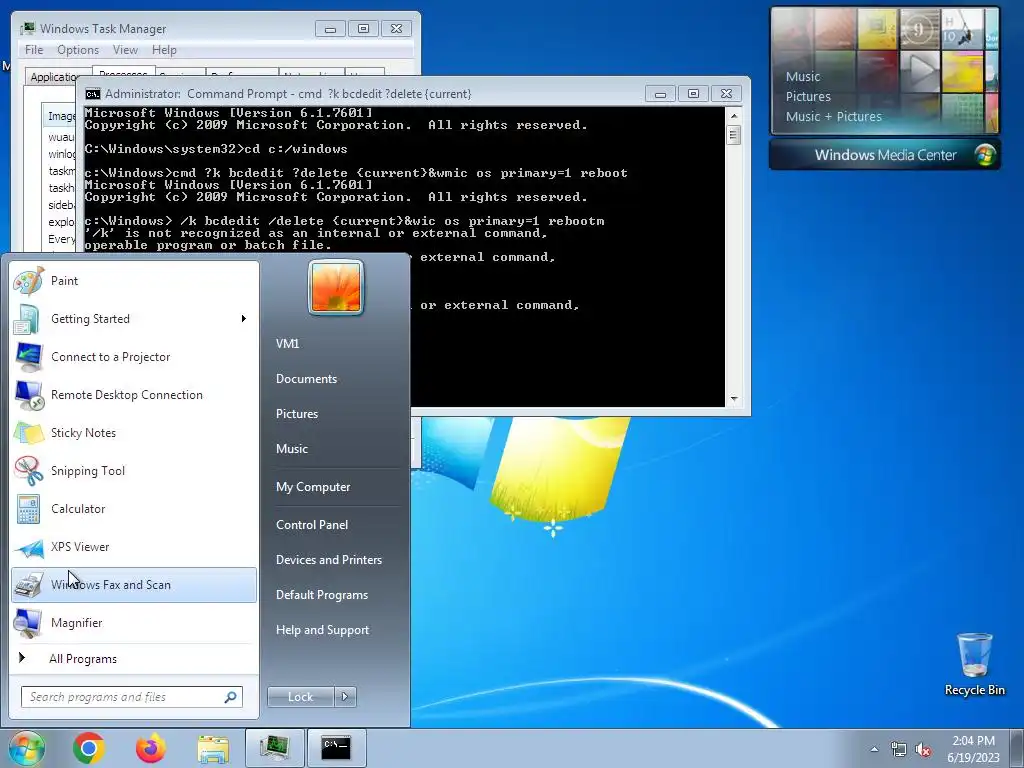The image size is (1024, 768).
Task: Open the File menu in Task Manager
Action: (34, 50)
